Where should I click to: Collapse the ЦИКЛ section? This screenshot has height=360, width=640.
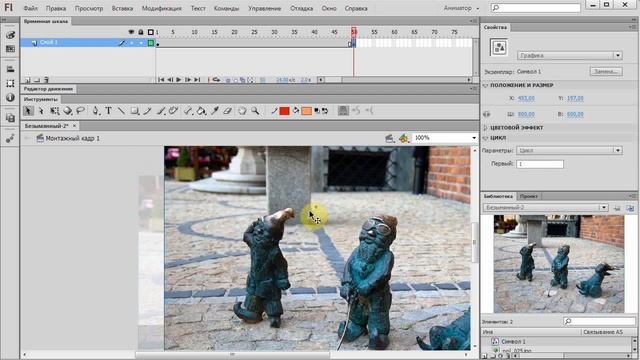click(486, 138)
